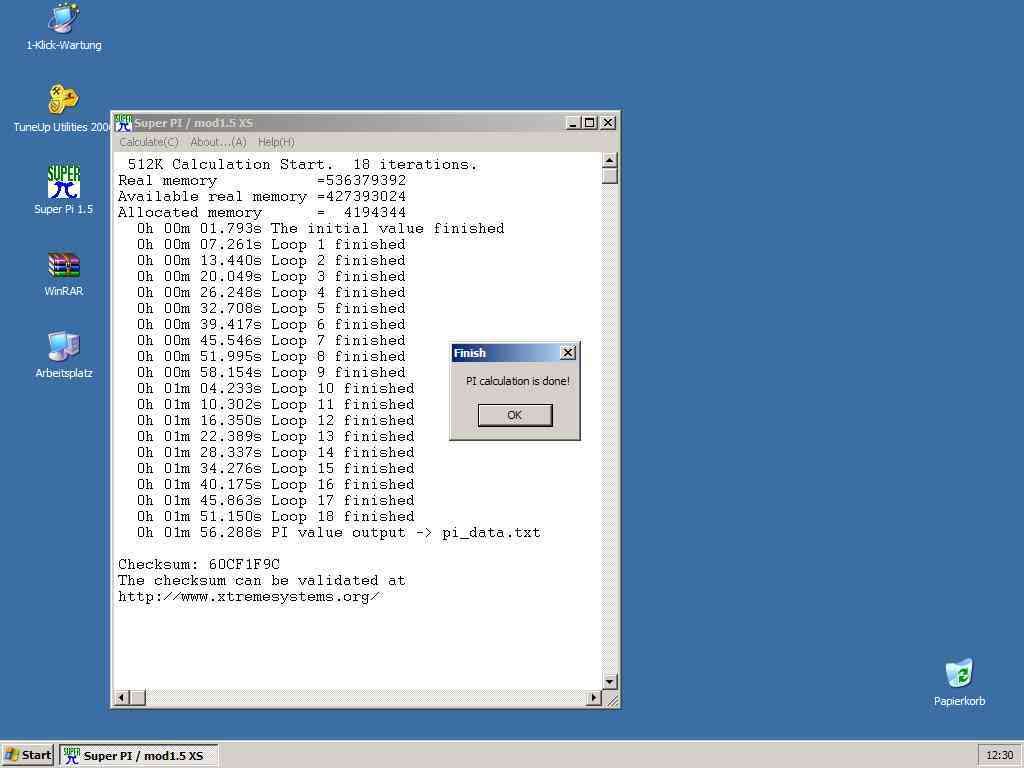
Task: Click the 'Loop 18 finished' line
Action: point(276,517)
